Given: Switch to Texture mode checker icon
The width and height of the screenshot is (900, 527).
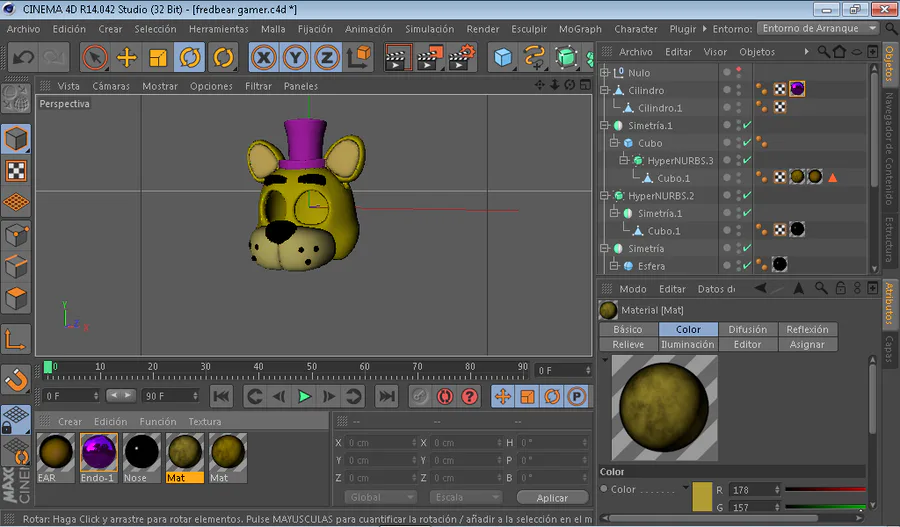Looking at the screenshot, I should pos(16,171).
